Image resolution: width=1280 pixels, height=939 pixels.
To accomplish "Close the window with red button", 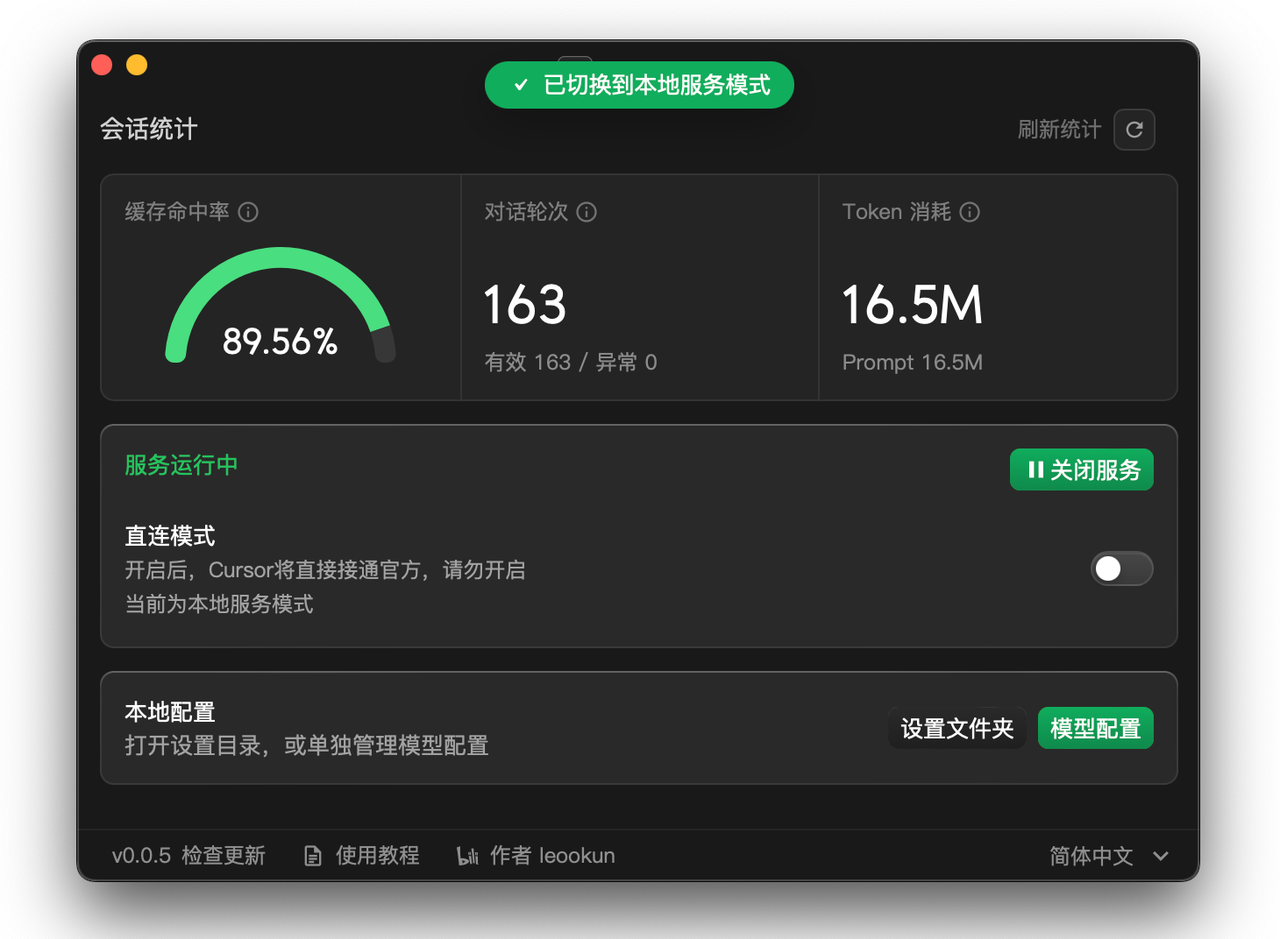I will (x=102, y=65).
